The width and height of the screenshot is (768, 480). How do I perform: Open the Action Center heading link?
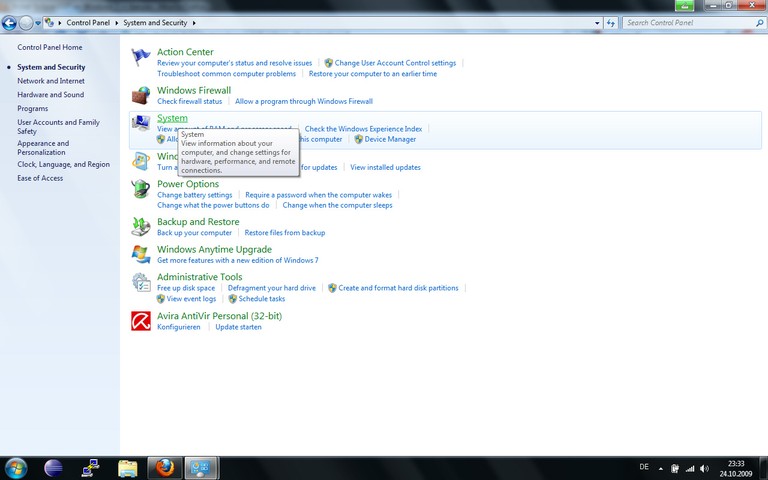[x=185, y=52]
